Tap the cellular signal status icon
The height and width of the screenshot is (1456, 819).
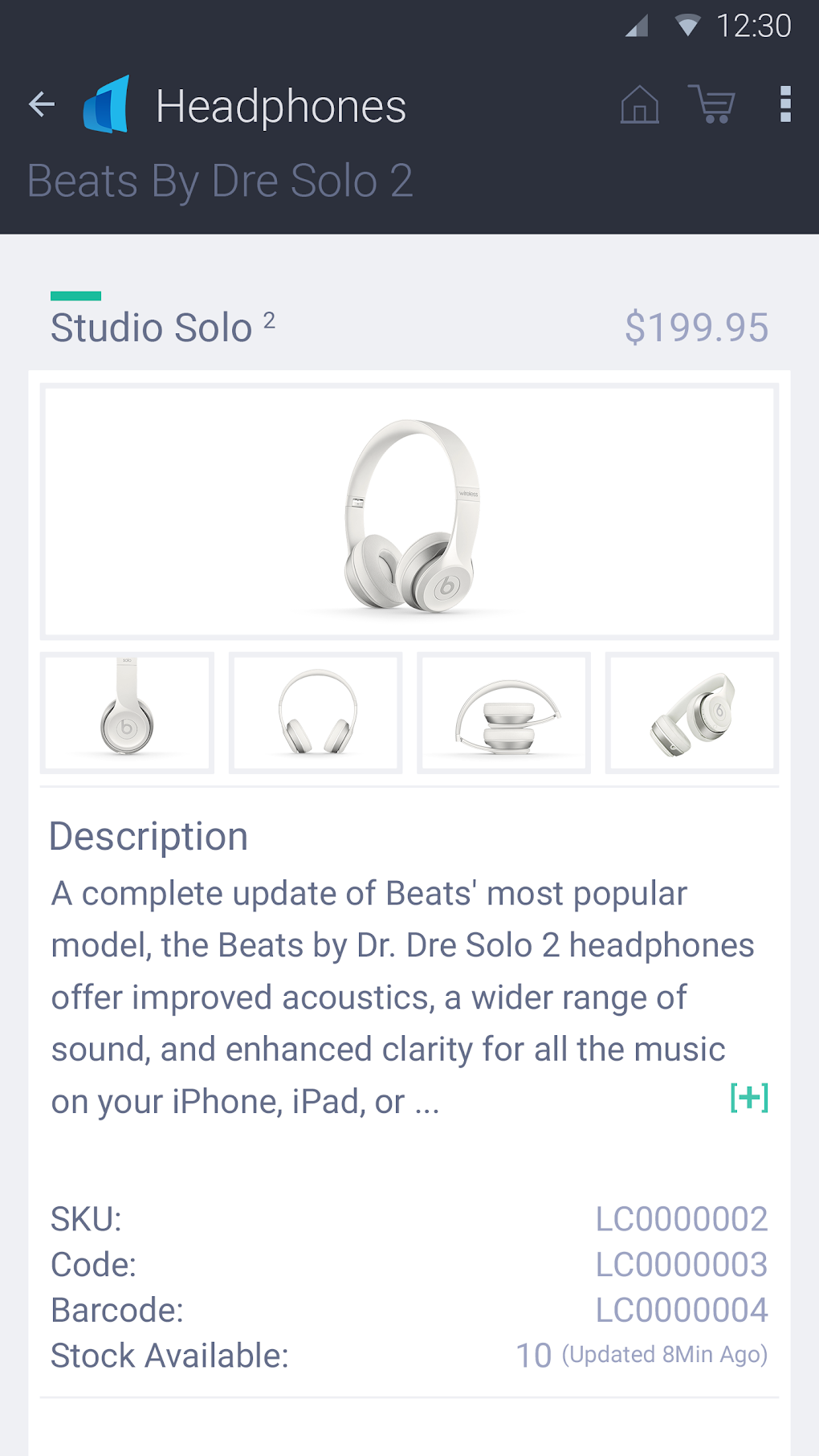(x=637, y=27)
